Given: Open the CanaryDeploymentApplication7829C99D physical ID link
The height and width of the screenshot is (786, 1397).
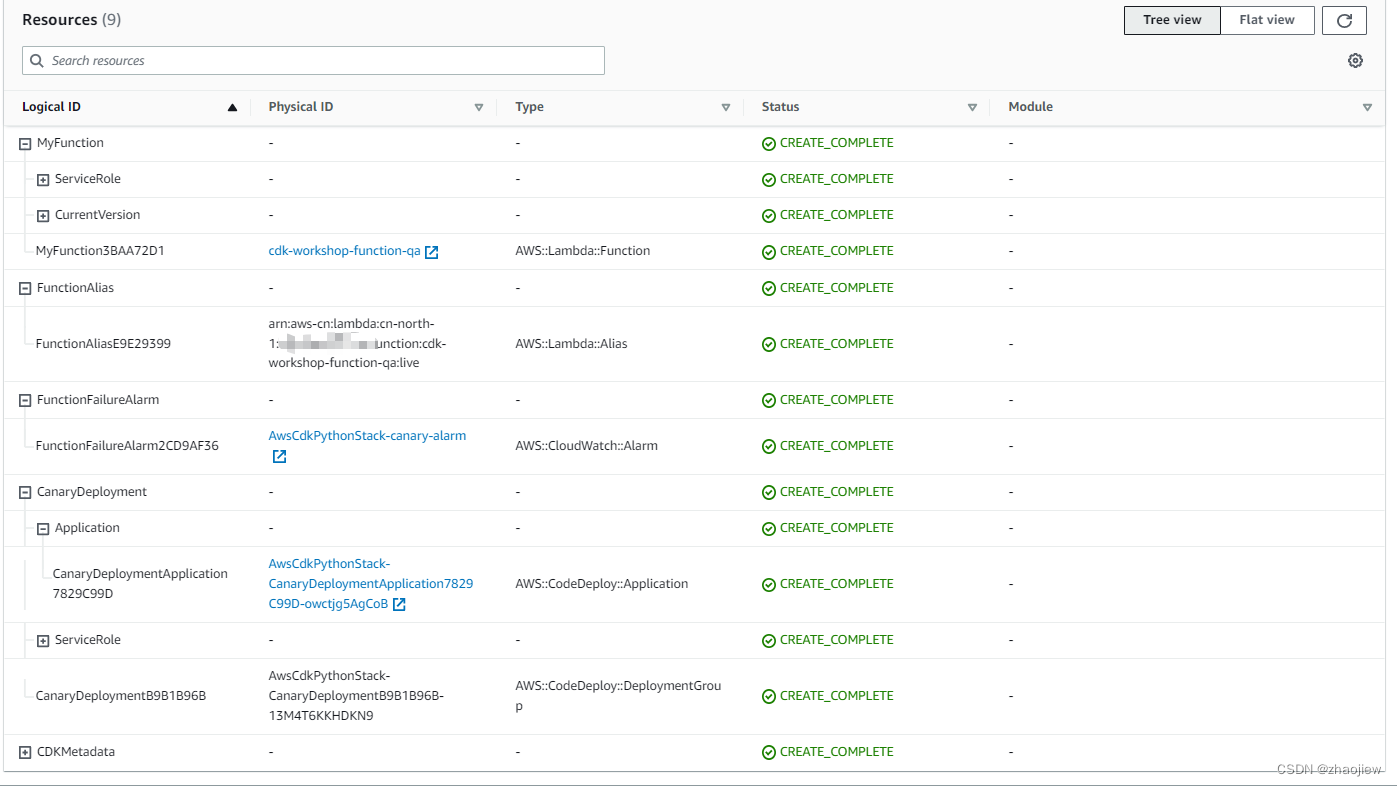Looking at the screenshot, I should pos(370,583).
